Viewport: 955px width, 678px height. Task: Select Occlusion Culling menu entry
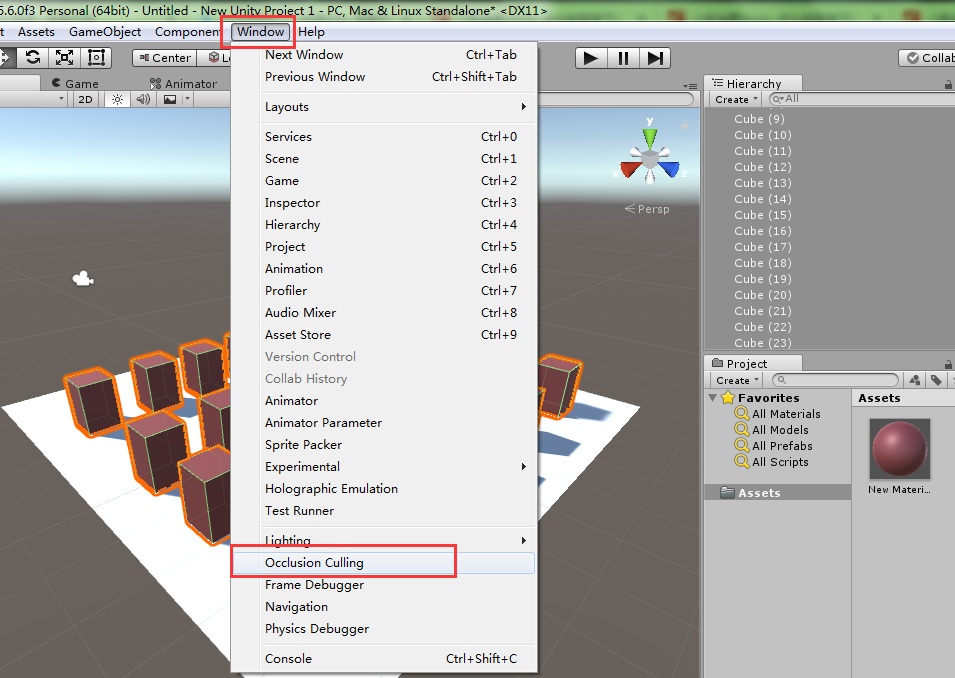click(384, 563)
